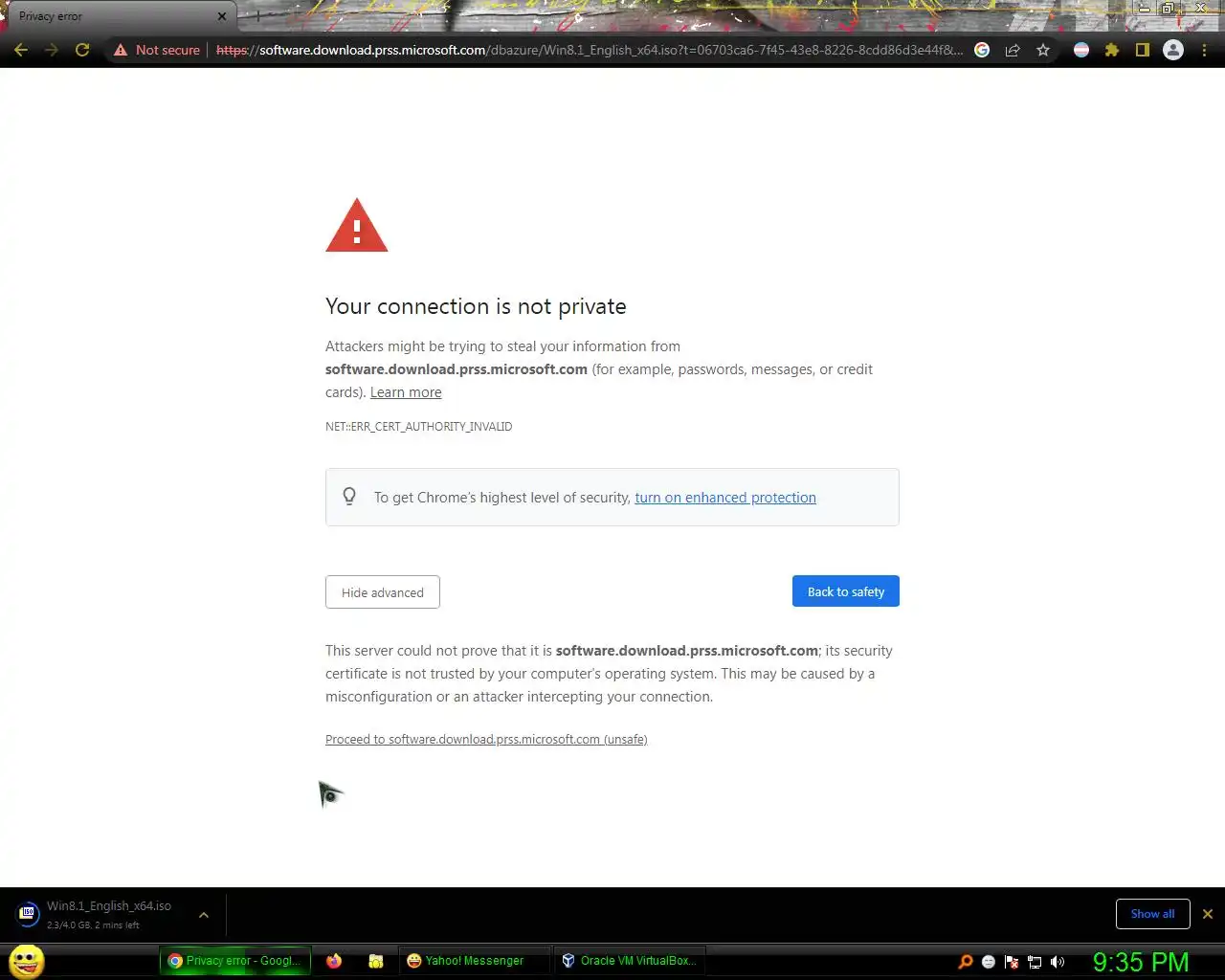This screenshot has width=1225, height=980.
Task: Click the lightbulb icon in security tip
Action: 349,496
